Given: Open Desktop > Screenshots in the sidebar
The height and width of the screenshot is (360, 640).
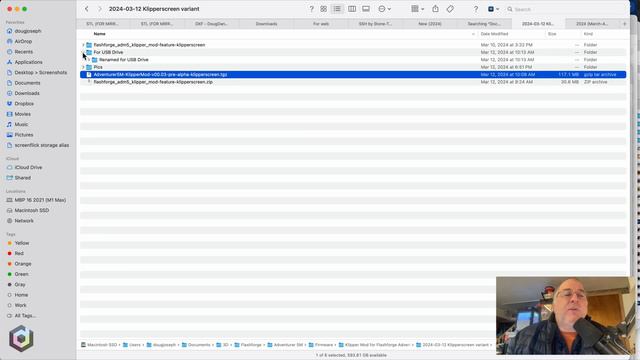Looking at the screenshot, I should tap(40, 72).
